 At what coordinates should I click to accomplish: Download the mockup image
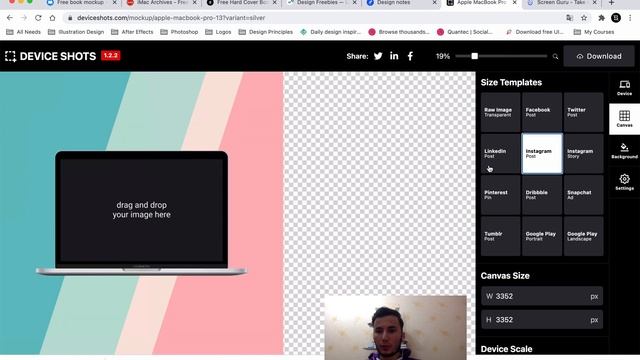(599, 56)
